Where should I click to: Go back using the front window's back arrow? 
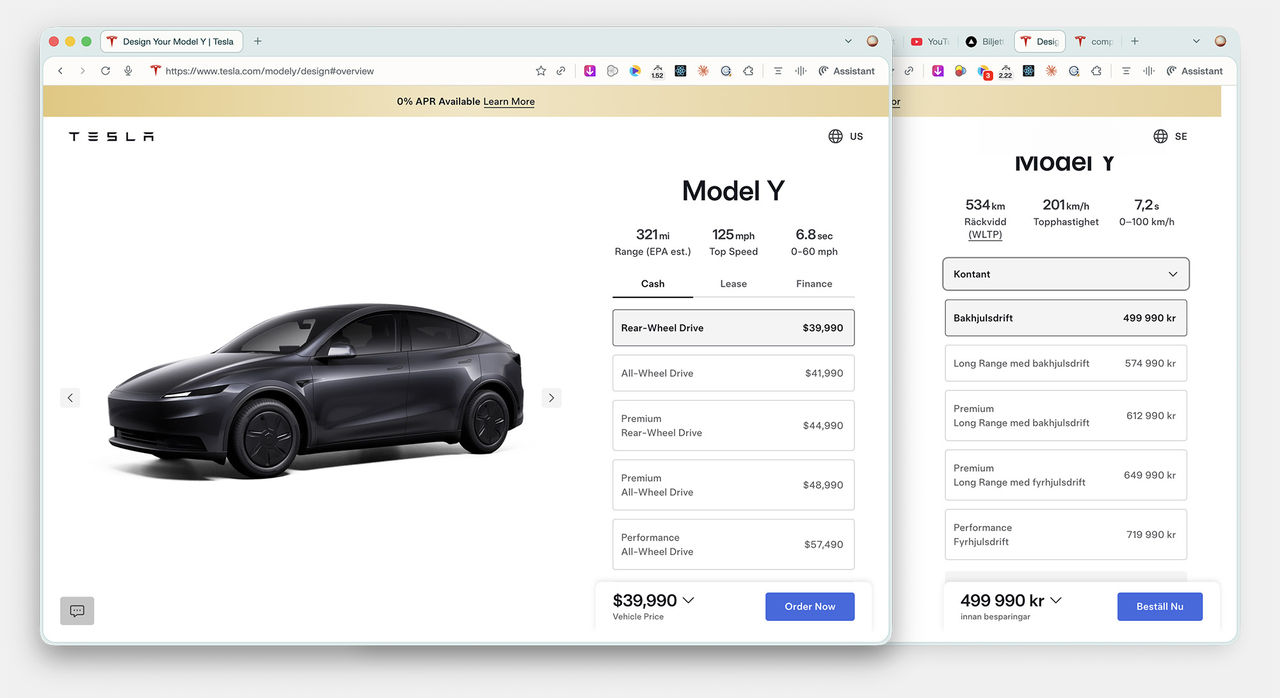coord(60,71)
